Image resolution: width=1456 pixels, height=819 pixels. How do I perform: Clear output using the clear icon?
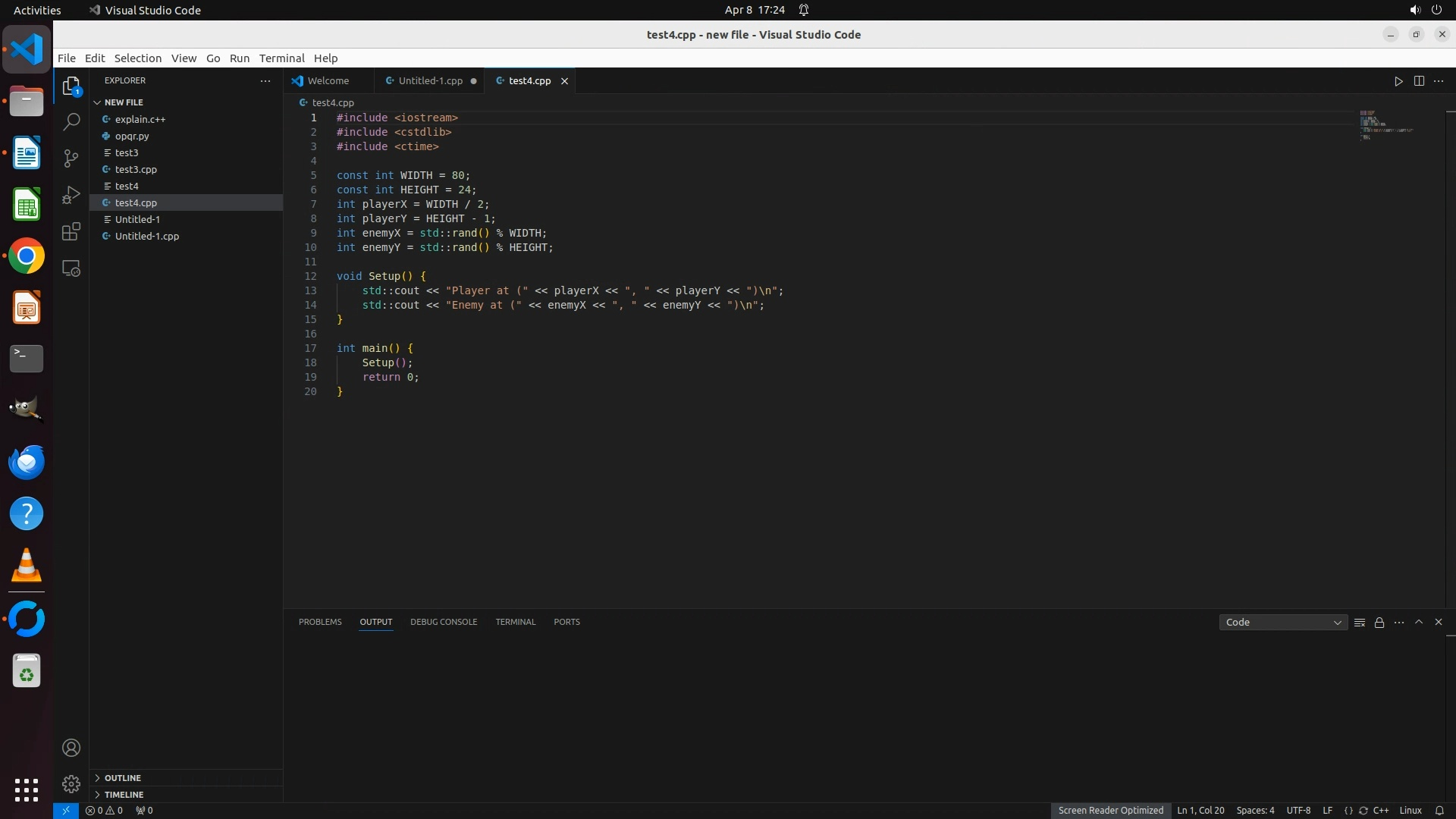pyautogui.click(x=1360, y=623)
